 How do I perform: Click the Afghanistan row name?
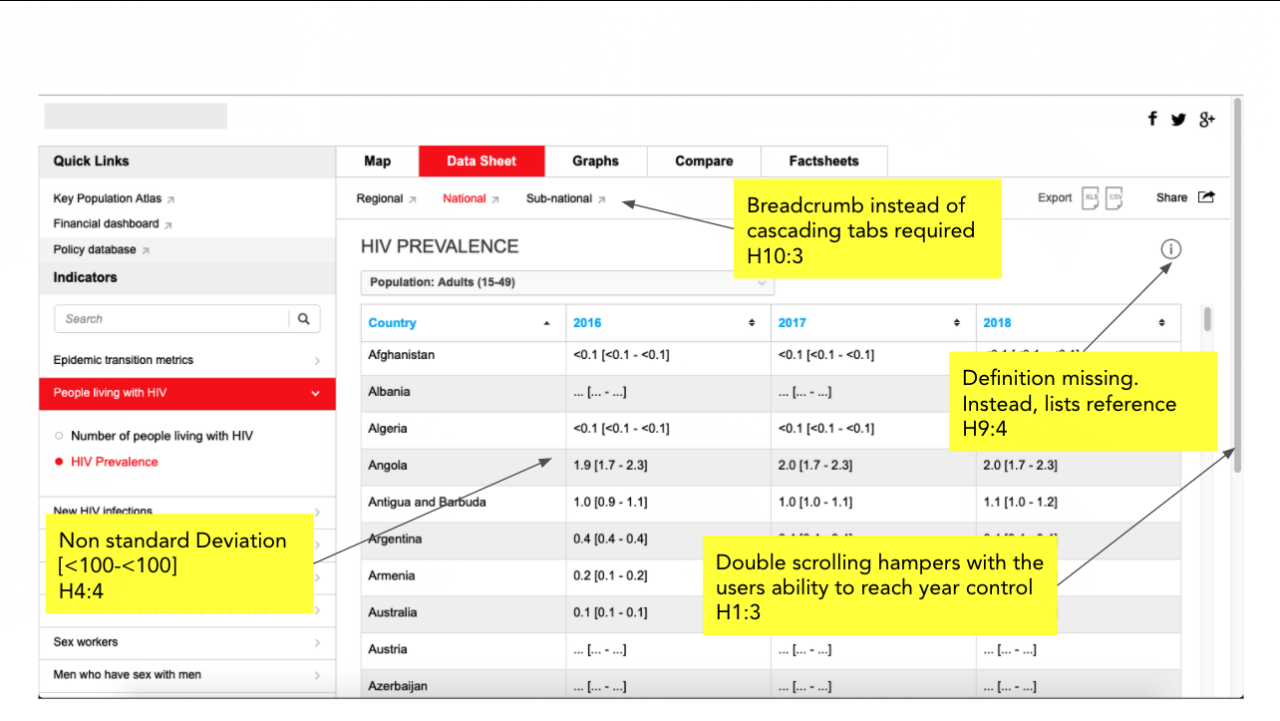point(401,355)
